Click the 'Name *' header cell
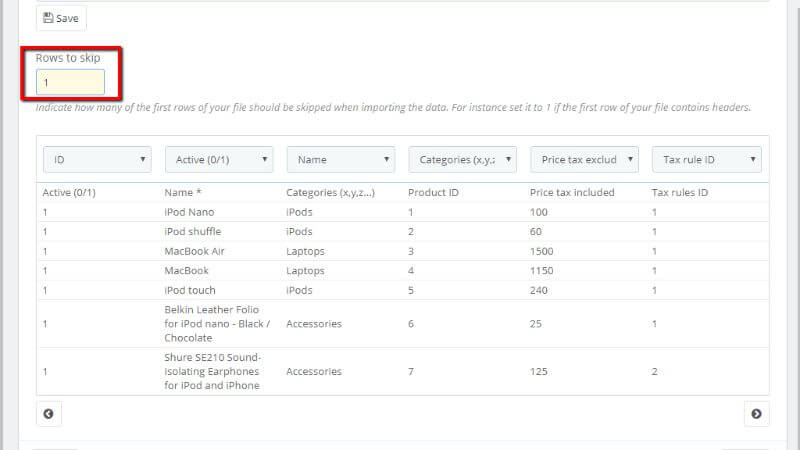 coord(183,192)
